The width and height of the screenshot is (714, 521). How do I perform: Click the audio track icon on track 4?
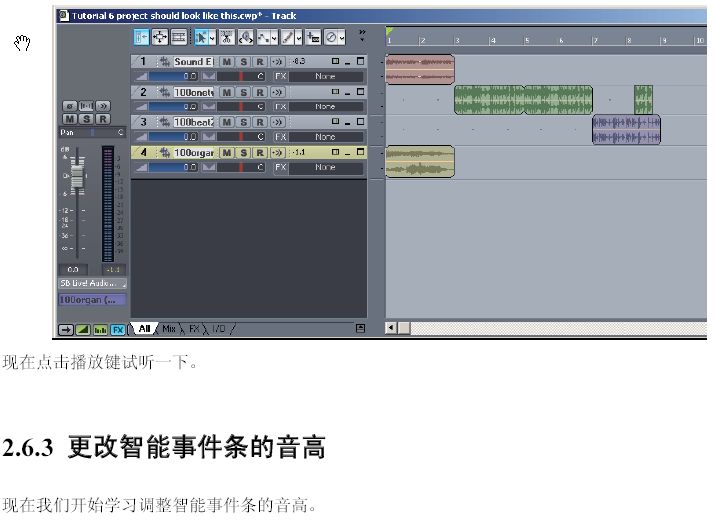[164, 153]
